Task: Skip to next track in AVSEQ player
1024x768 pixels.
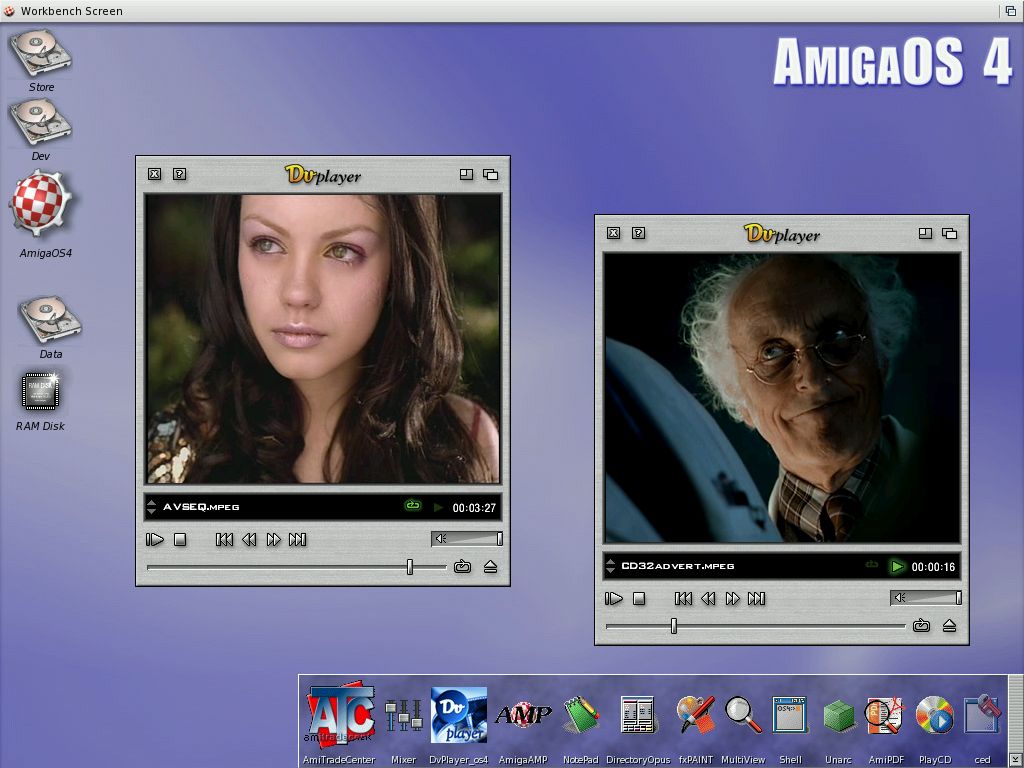Action: point(297,539)
